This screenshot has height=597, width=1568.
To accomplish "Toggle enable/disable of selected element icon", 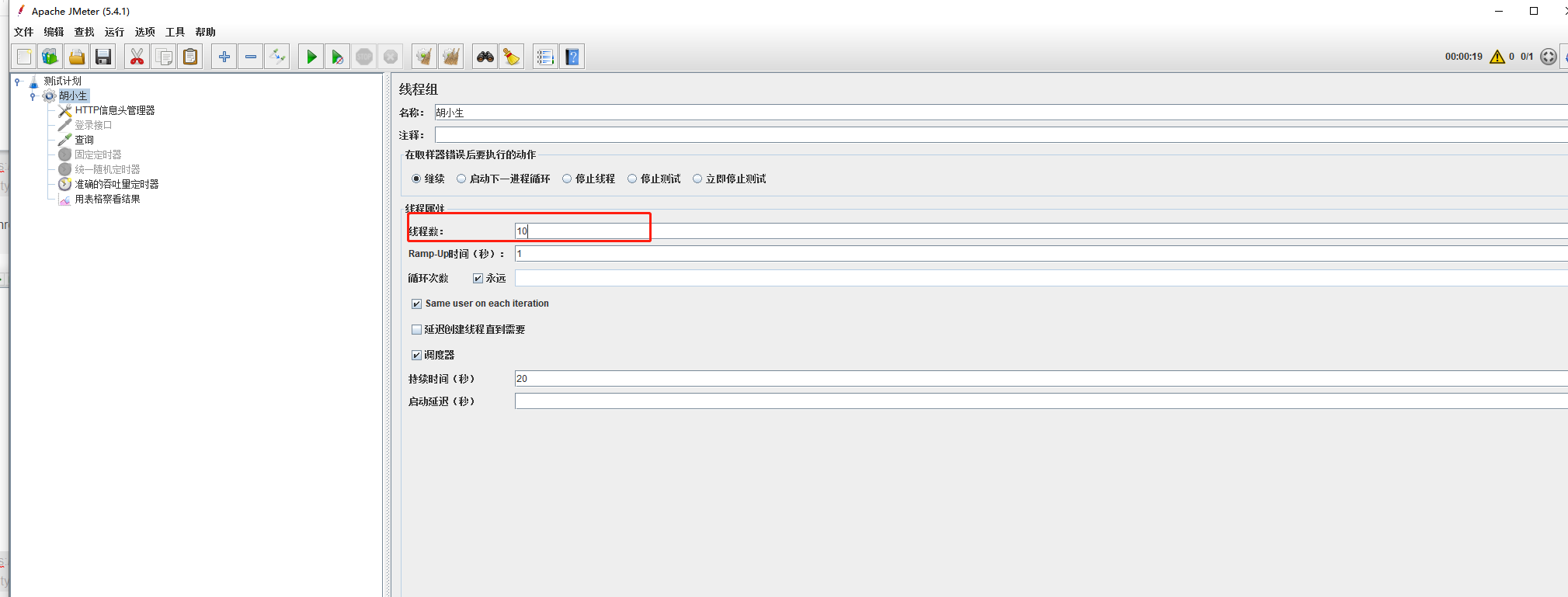I will click(277, 57).
